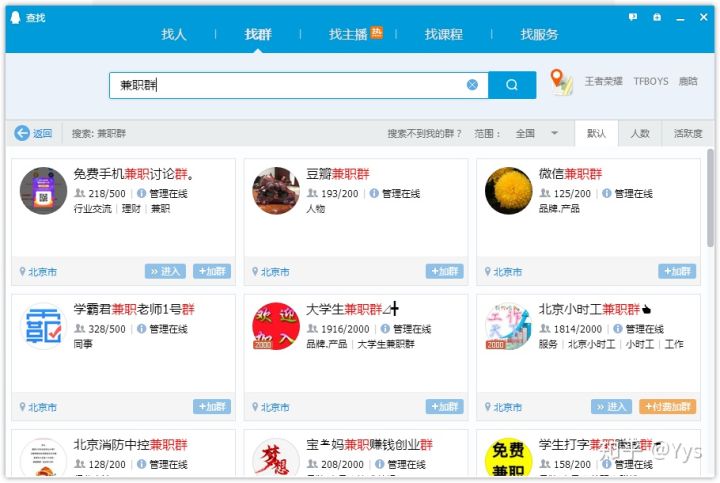Click info icon for 豆瓣兼职群
720x483 pixels.
point(374,193)
